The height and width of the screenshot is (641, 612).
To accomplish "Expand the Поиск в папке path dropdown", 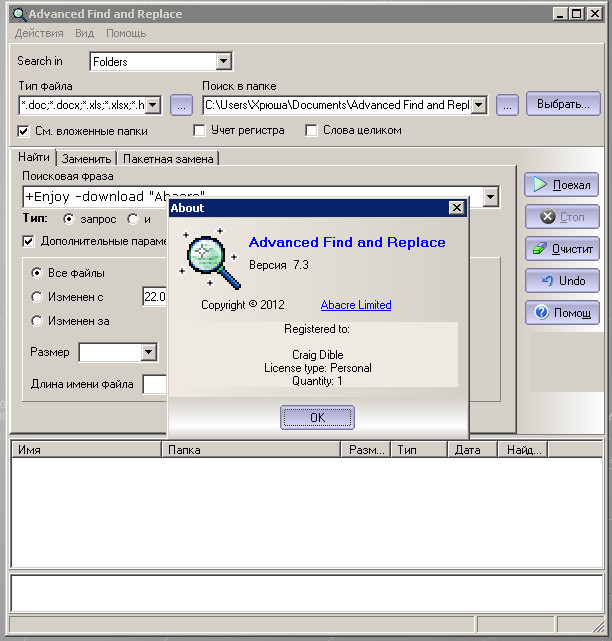I will click(478, 105).
